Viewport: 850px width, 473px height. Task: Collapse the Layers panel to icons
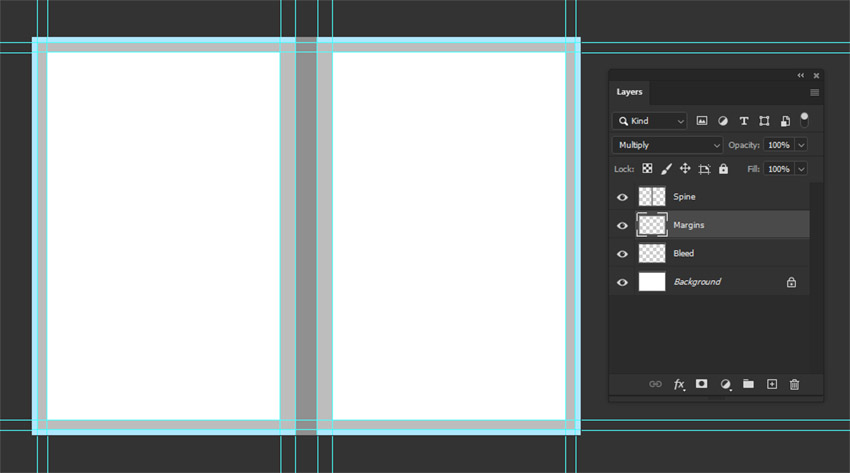click(801, 75)
